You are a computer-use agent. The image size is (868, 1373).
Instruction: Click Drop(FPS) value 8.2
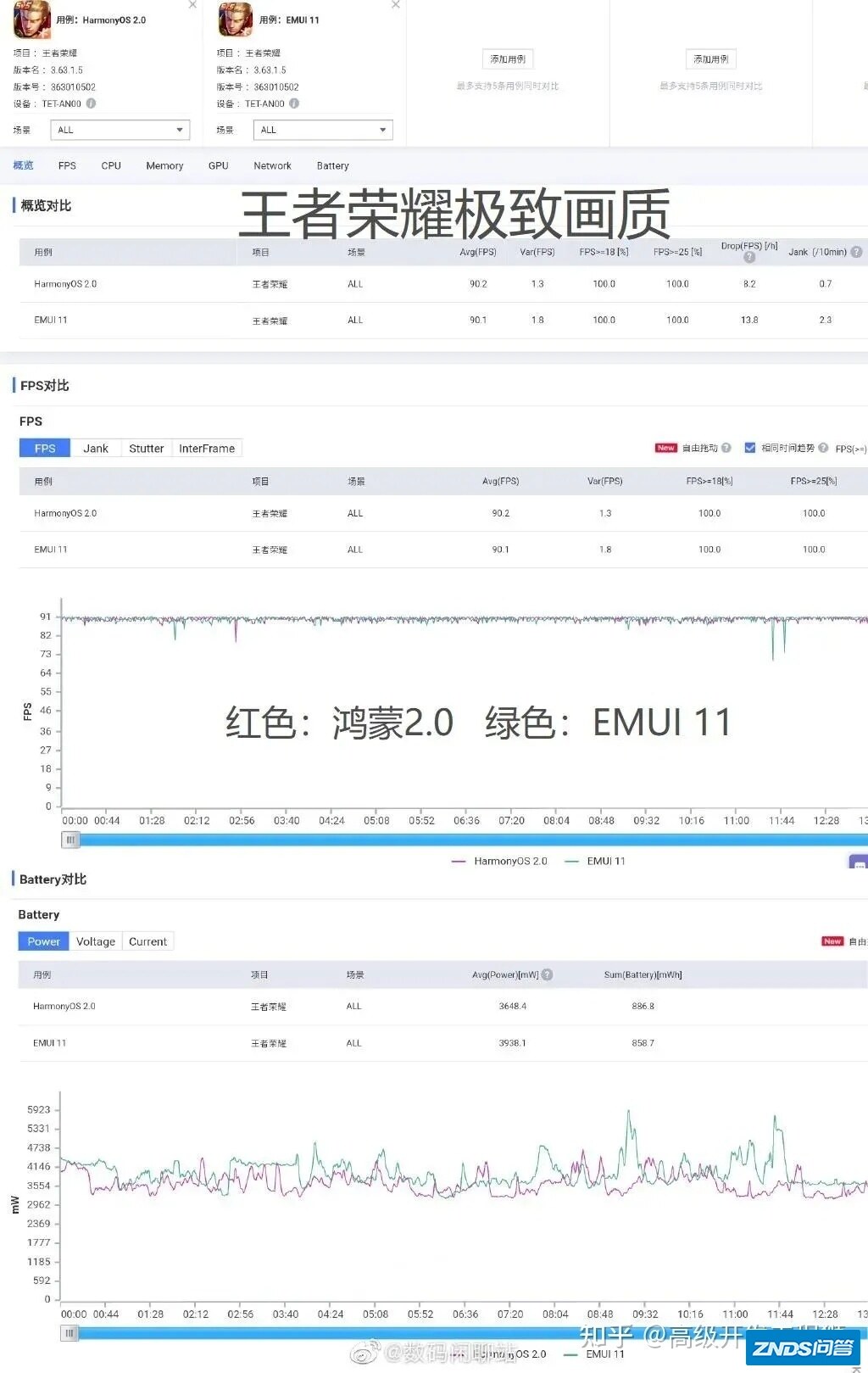pyautogui.click(x=749, y=284)
